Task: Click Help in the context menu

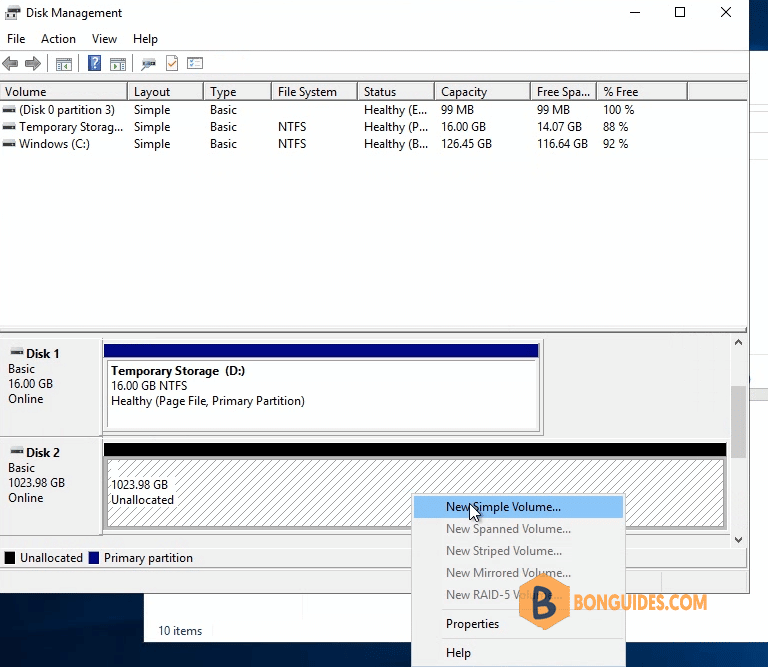Action: pos(458,653)
